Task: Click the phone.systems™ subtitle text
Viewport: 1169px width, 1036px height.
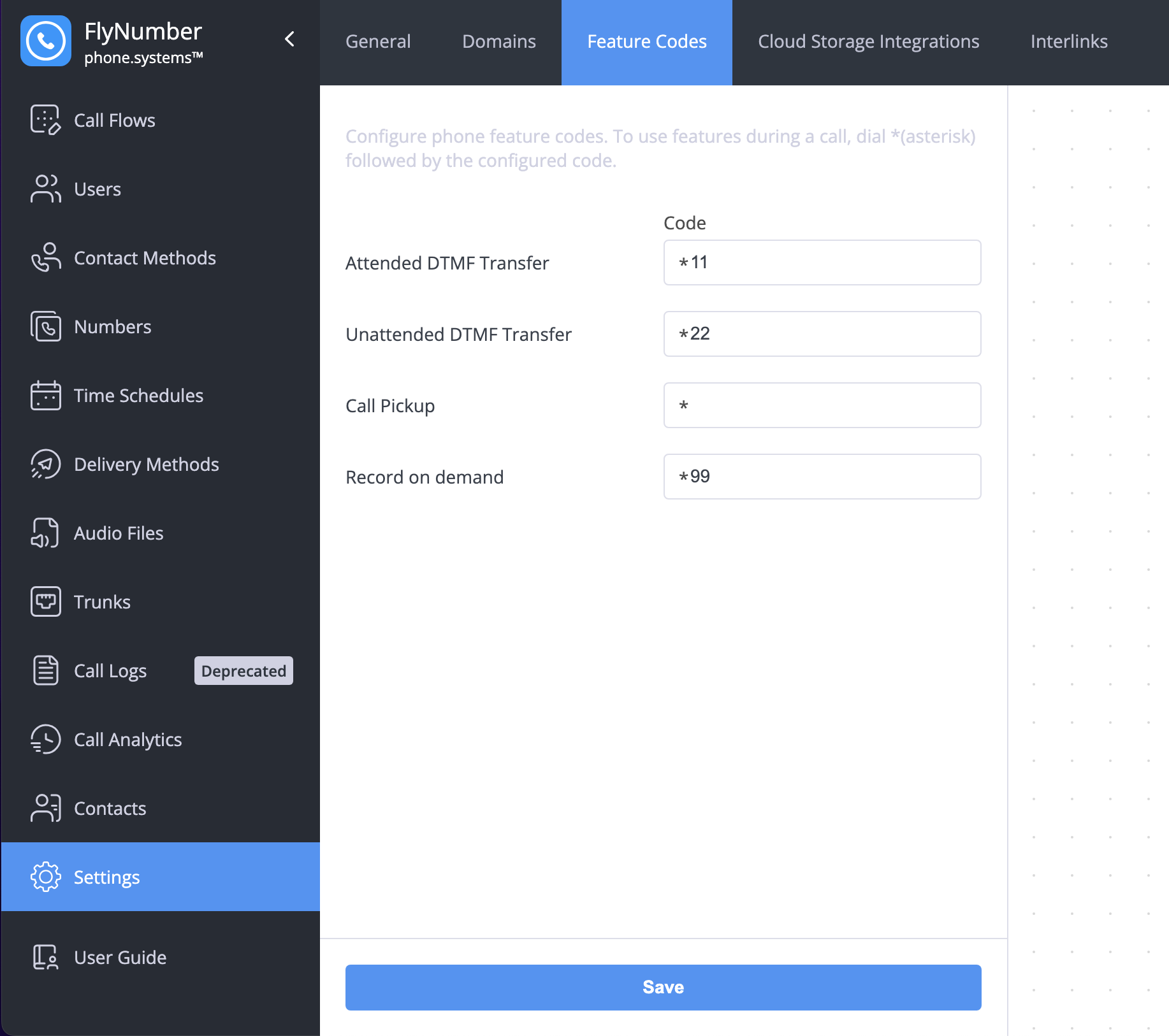Action: pos(143,58)
